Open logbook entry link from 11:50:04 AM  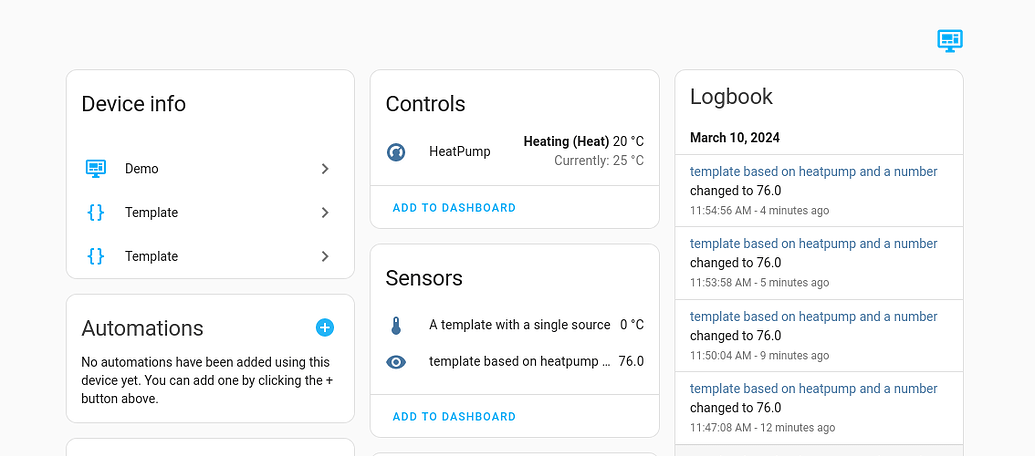[813, 317]
